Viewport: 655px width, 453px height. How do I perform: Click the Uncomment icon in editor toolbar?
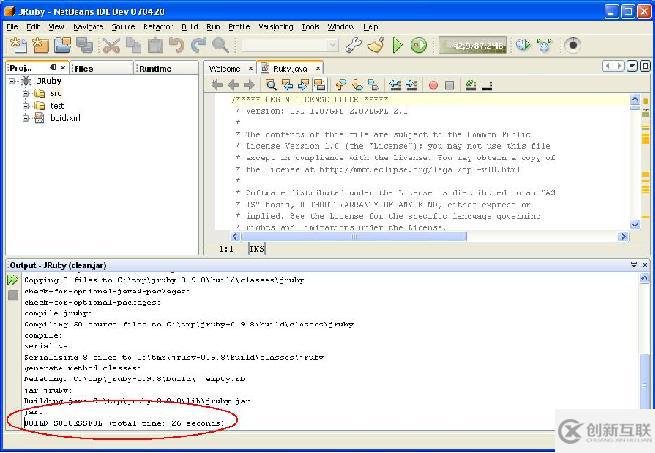pos(487,85)
